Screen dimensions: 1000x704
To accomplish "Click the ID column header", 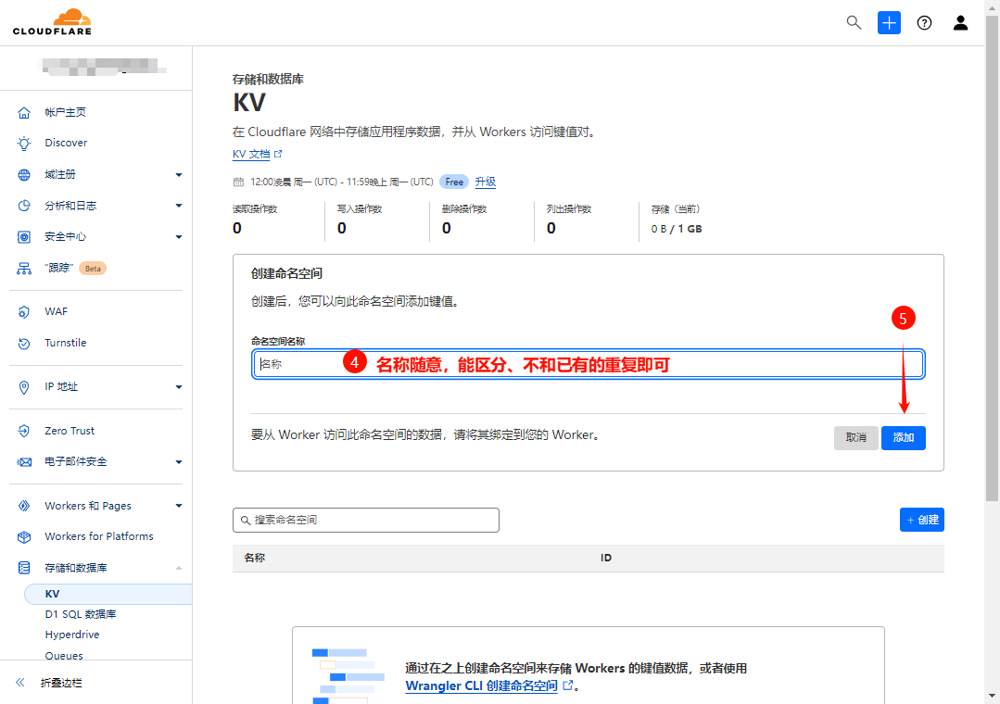I will [x=606, y=558].
